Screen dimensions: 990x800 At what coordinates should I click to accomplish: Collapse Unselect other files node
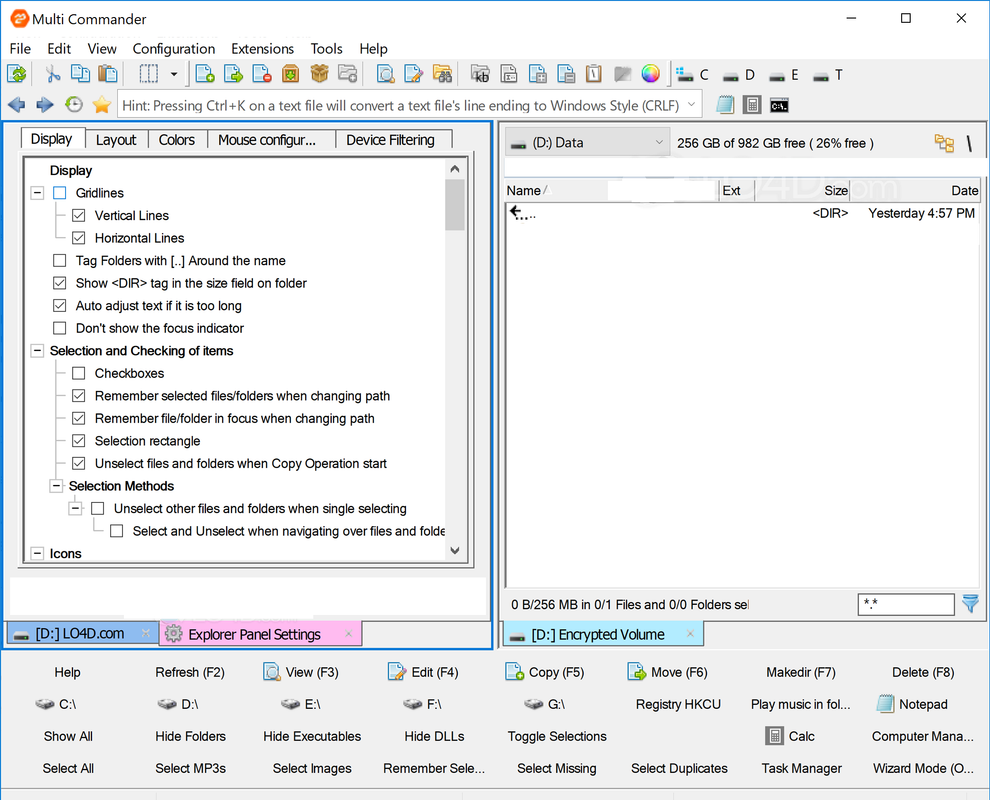point(76,508)
